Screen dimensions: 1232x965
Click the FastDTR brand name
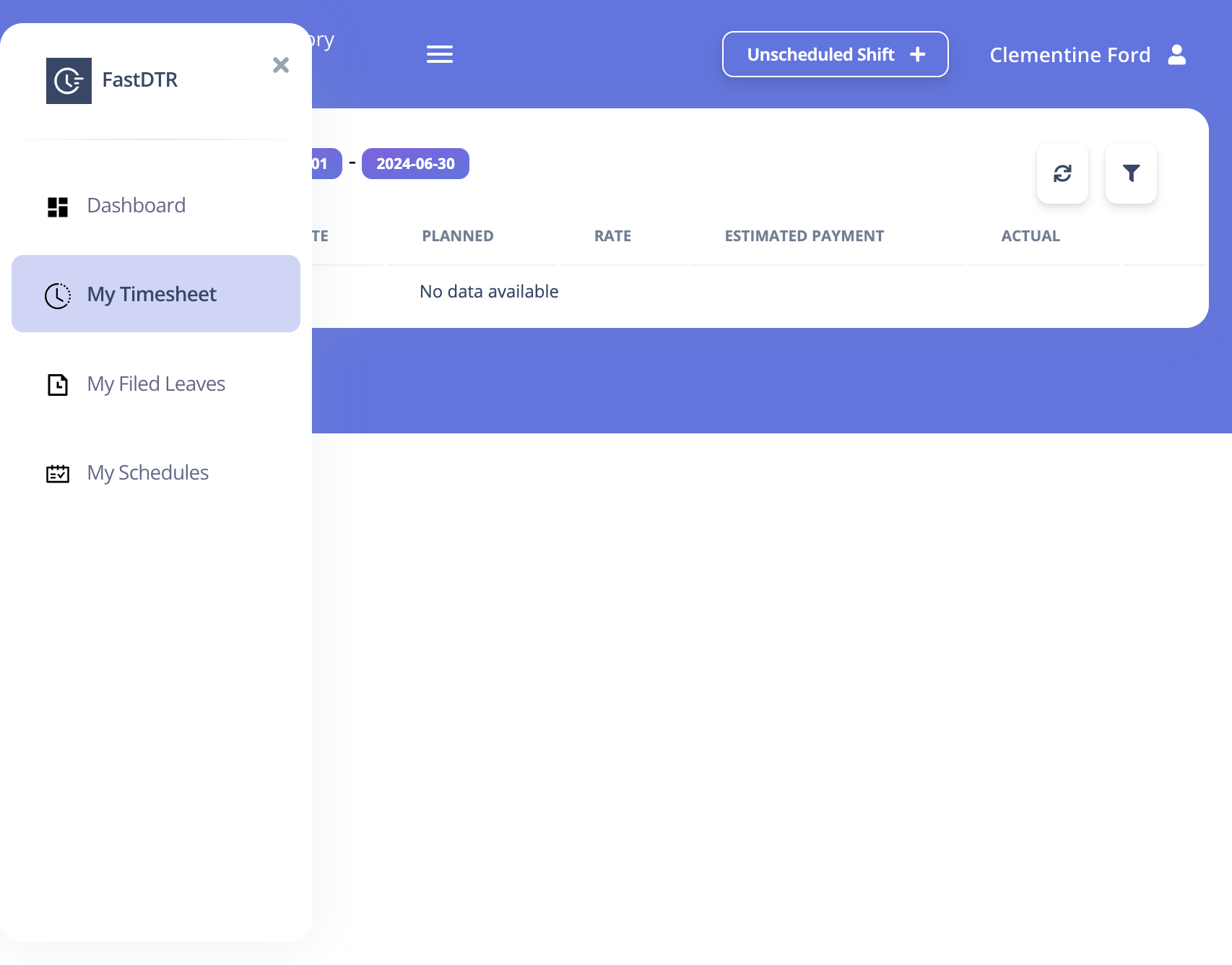[x=140, y=79]
